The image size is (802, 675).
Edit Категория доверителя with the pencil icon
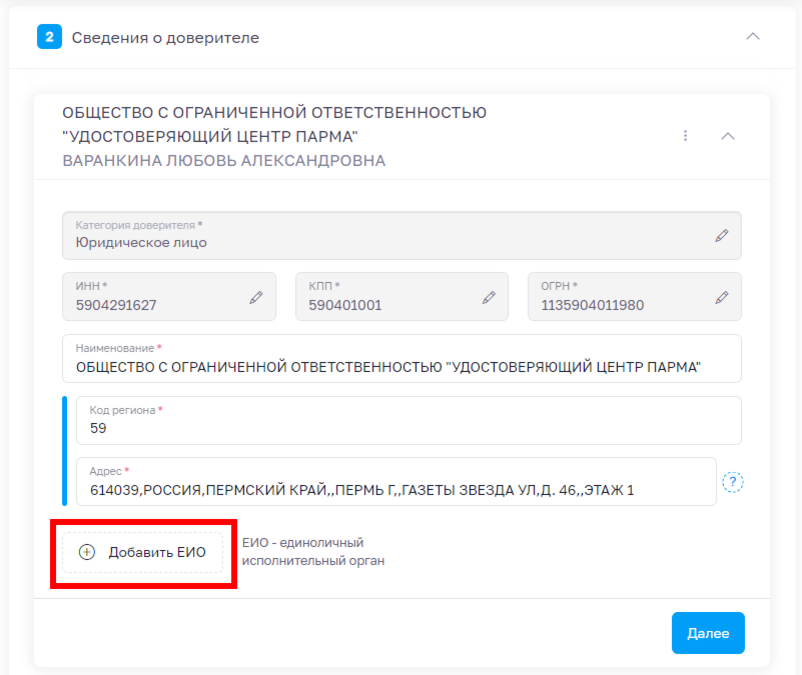pyautogui.click(x=723, y=235)
